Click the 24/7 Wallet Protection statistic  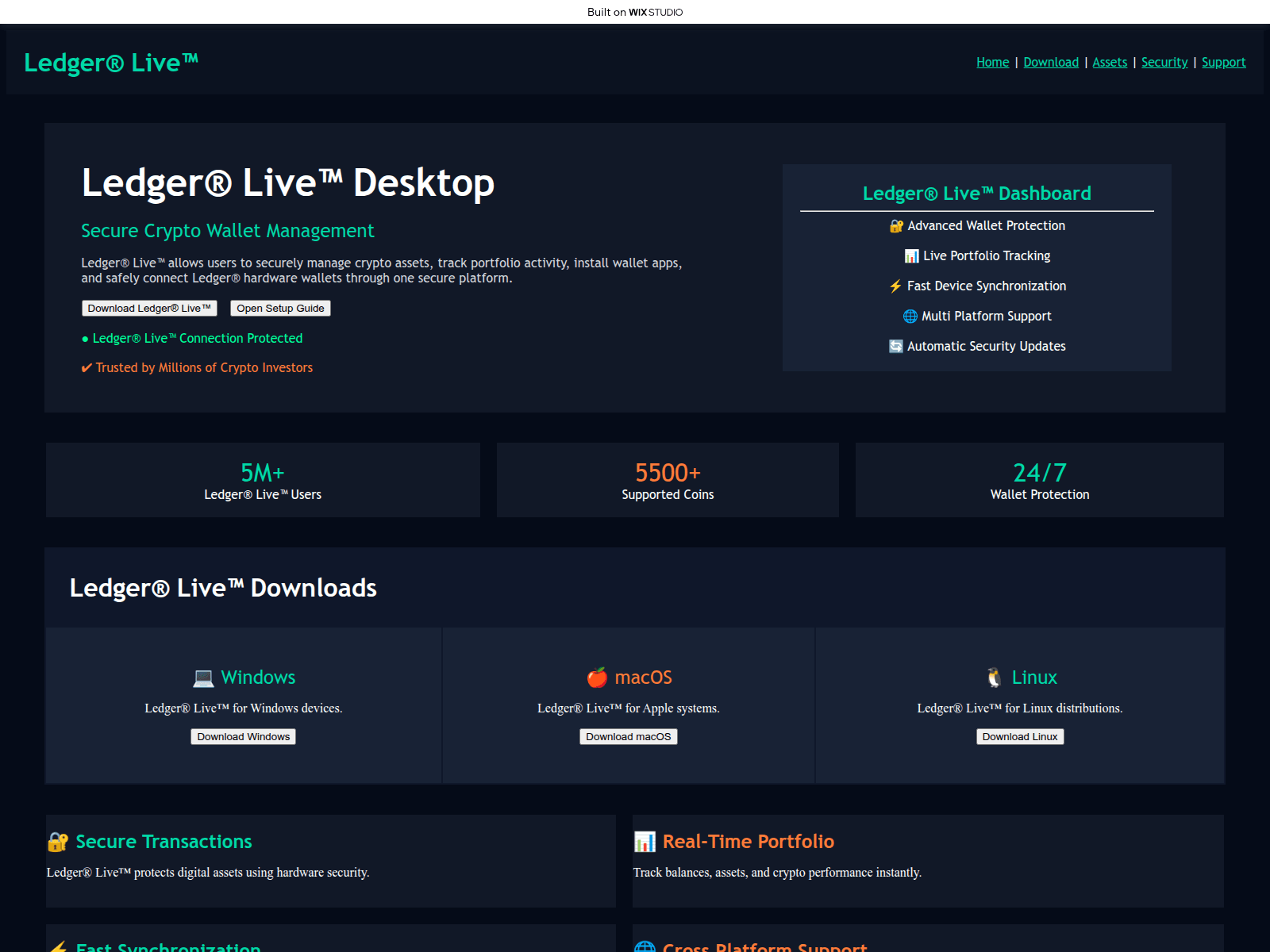[1040, 480]
